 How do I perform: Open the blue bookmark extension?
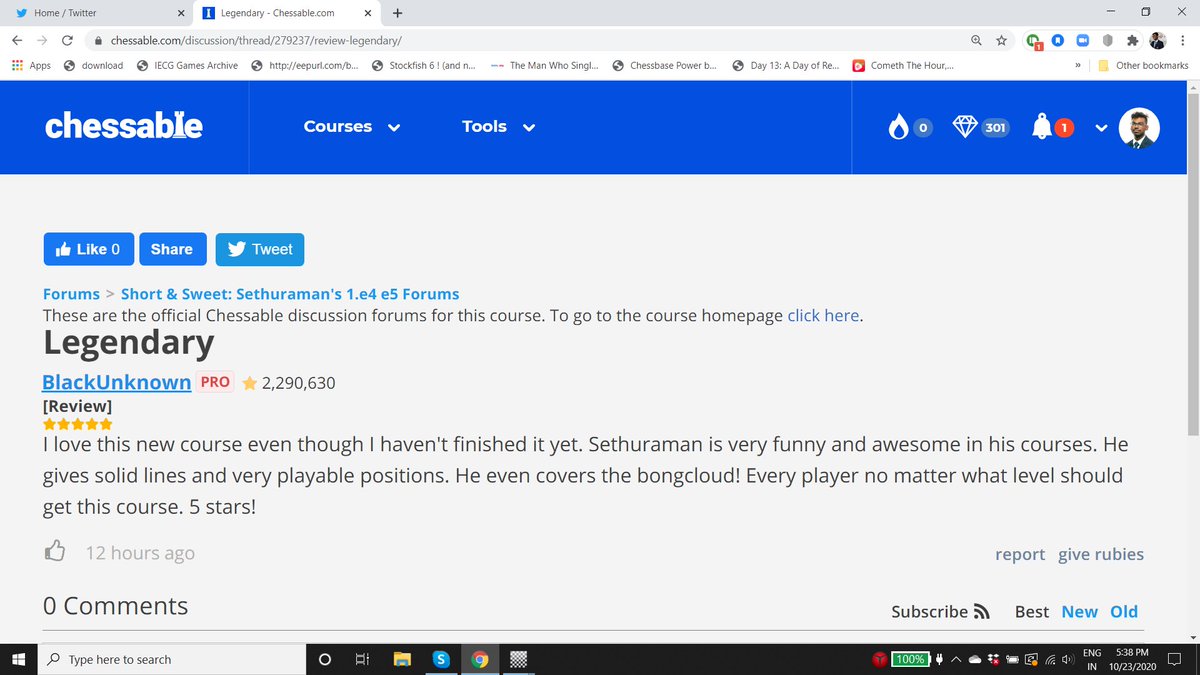pyautogui.click(x=1058, y=41)
